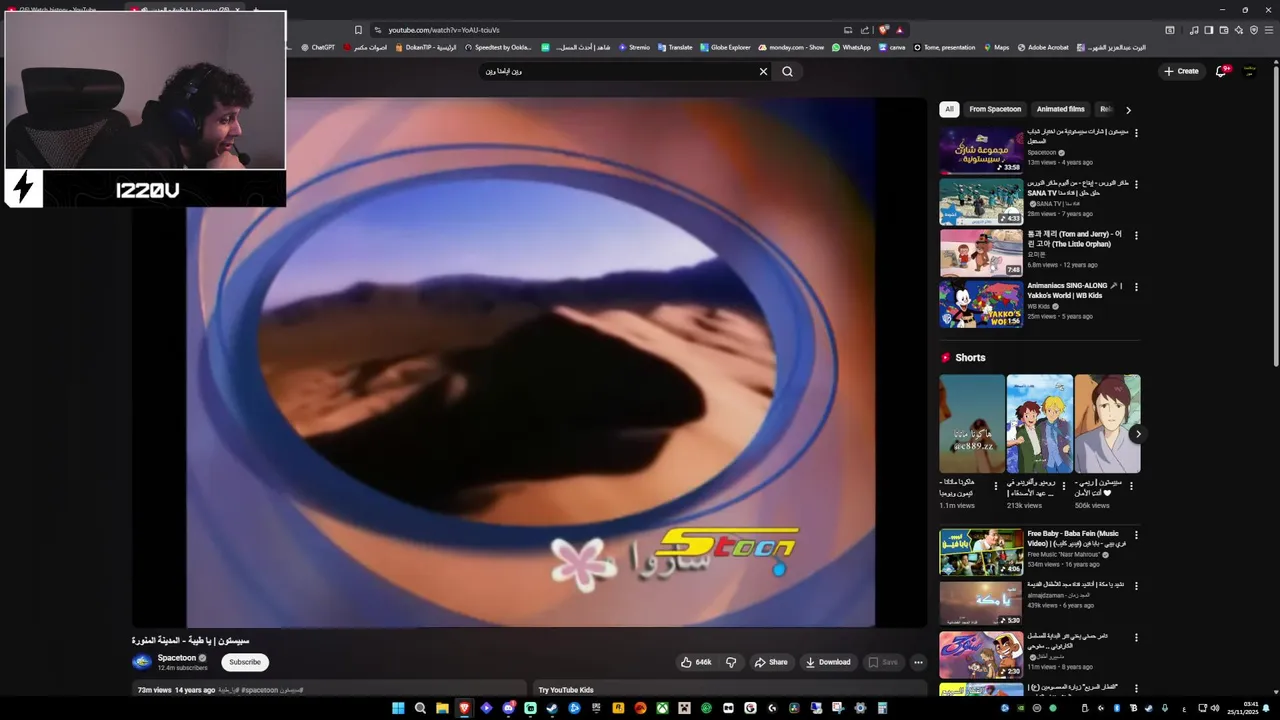Open options menu for Tom and Jerry video
1280x720 pixels.
pos(1136,236)
